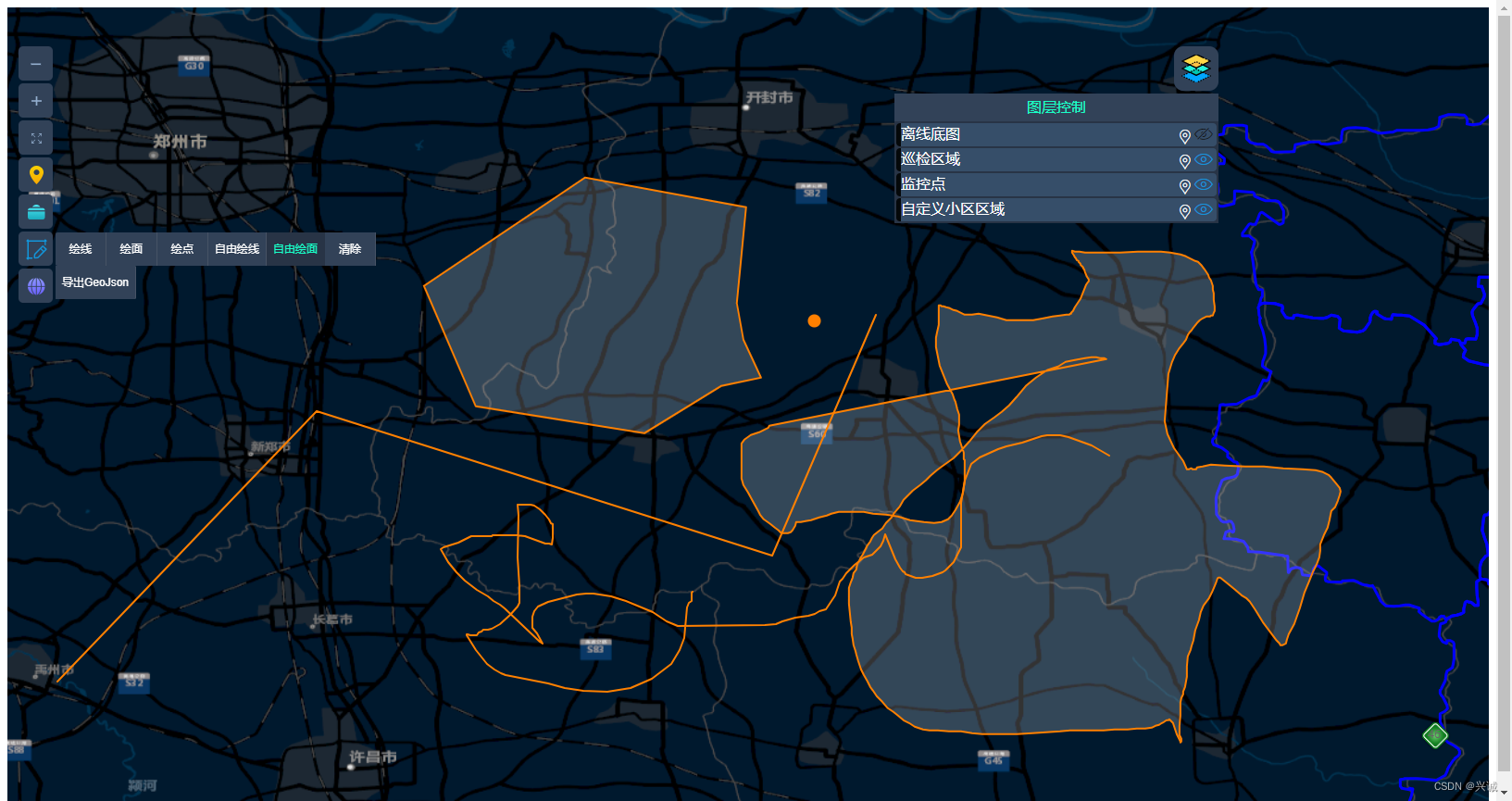Open the teal briefcase toolbox icon
Screen dimensions: 1512x801
(x=35, y=212)
